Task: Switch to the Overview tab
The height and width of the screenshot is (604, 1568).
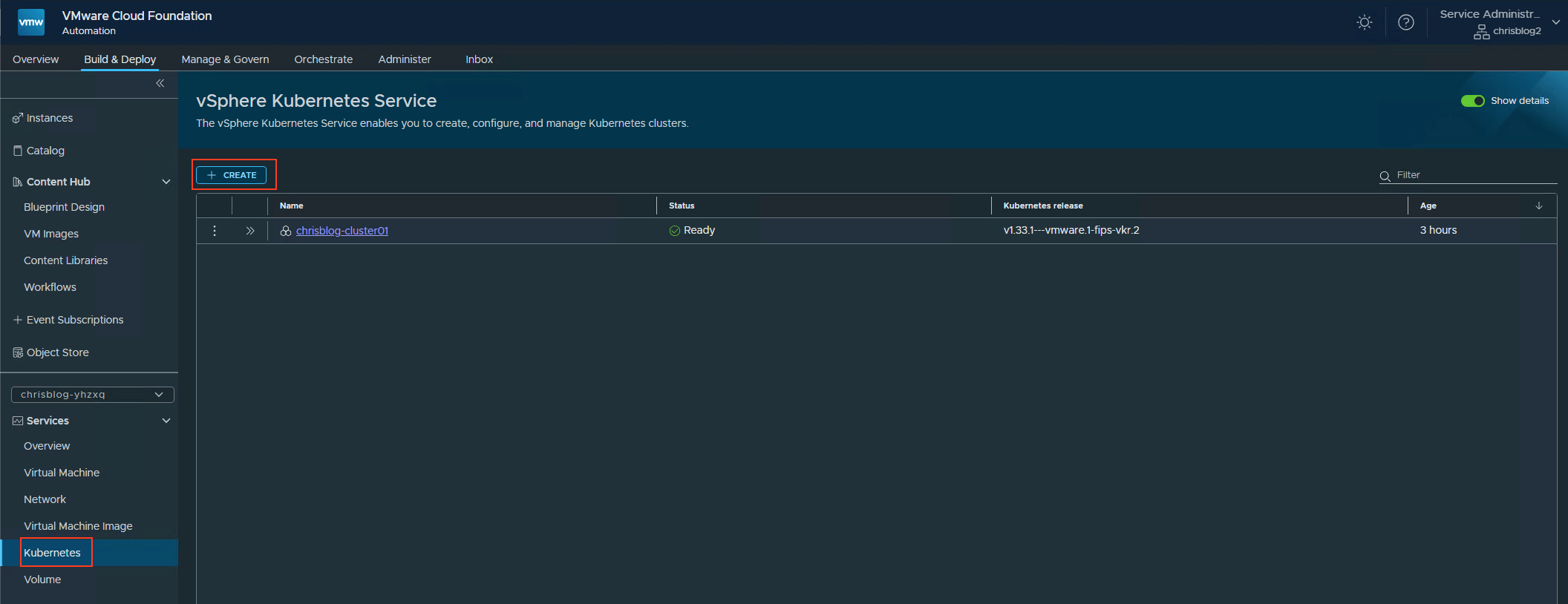Action: (x=36, y=59)
